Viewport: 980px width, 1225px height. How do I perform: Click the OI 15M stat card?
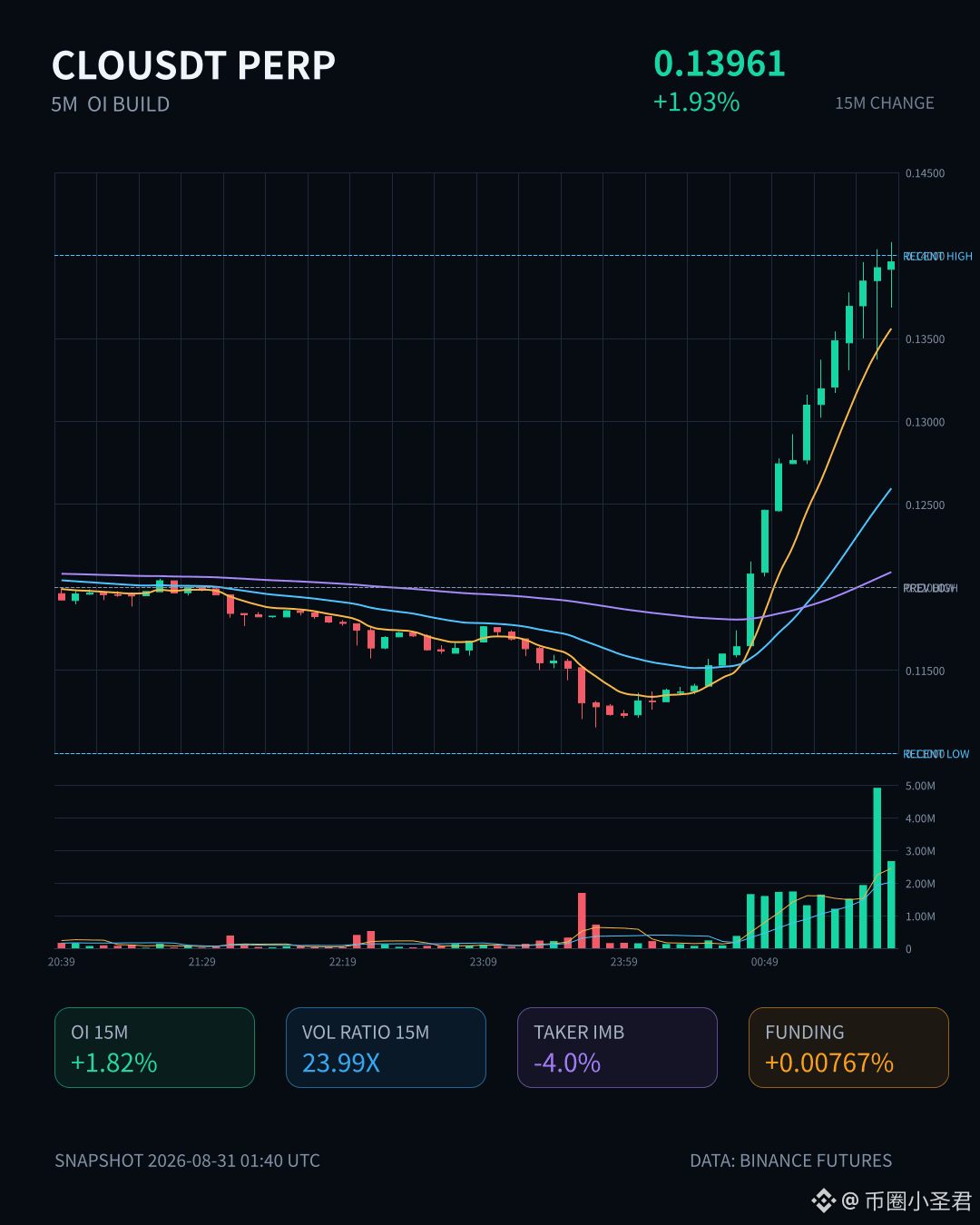coord(154,1047)
